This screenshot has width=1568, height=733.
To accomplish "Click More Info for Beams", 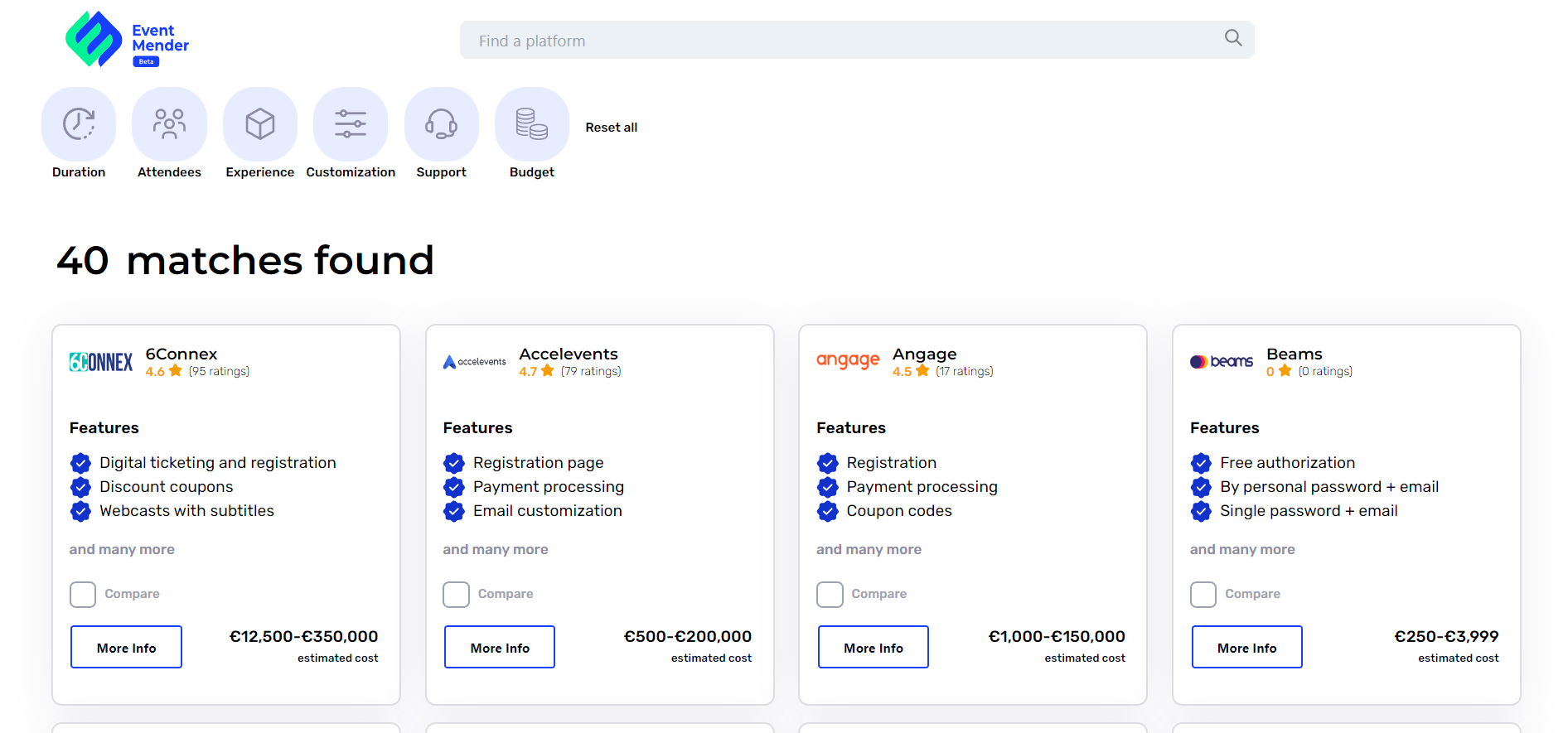I will click(x=1247, y=648).
